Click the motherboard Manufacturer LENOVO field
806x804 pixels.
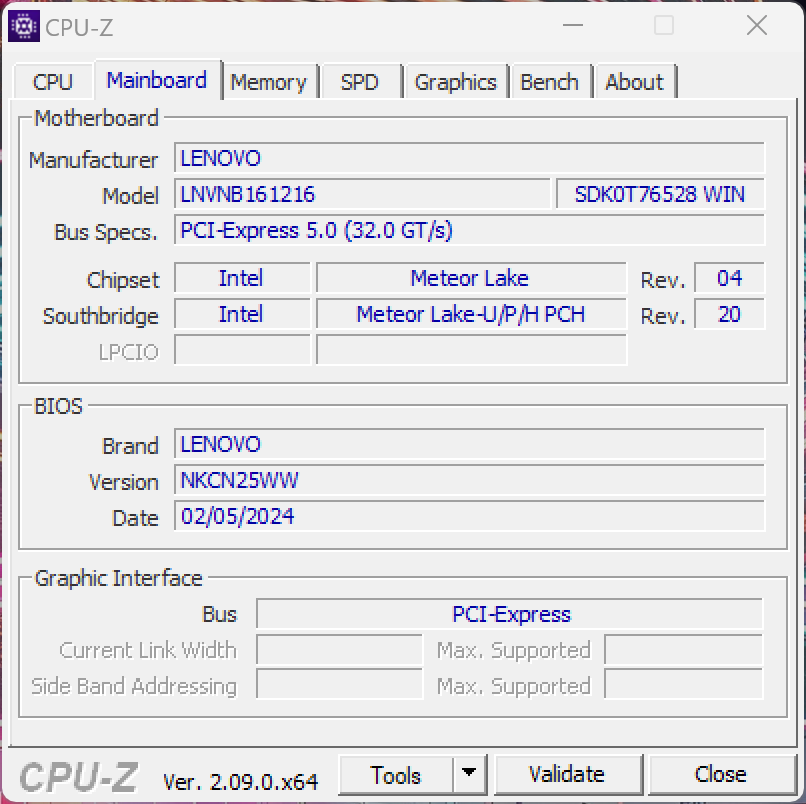pos(469,158)
